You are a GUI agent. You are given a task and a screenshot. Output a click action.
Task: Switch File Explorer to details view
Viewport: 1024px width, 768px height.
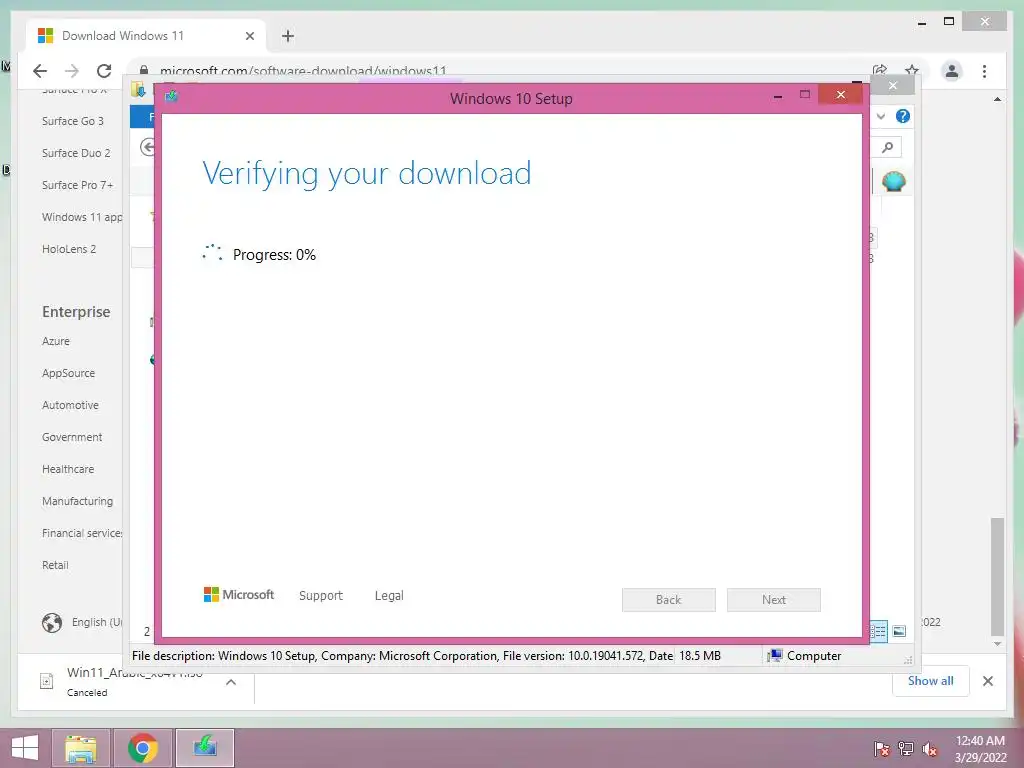pos(879,631)
